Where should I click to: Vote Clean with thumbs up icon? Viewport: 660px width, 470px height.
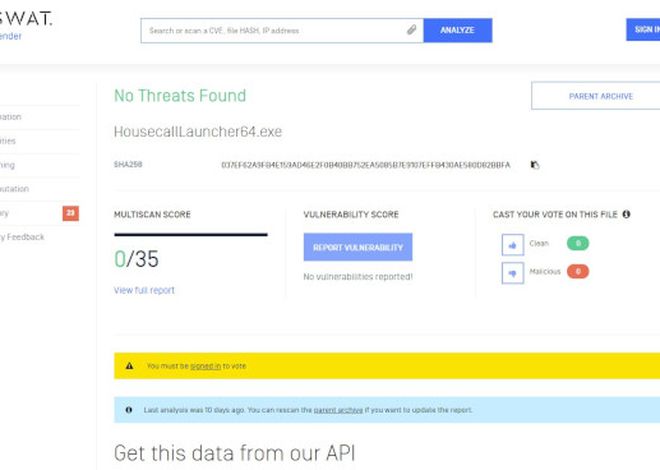coord(513,245)
